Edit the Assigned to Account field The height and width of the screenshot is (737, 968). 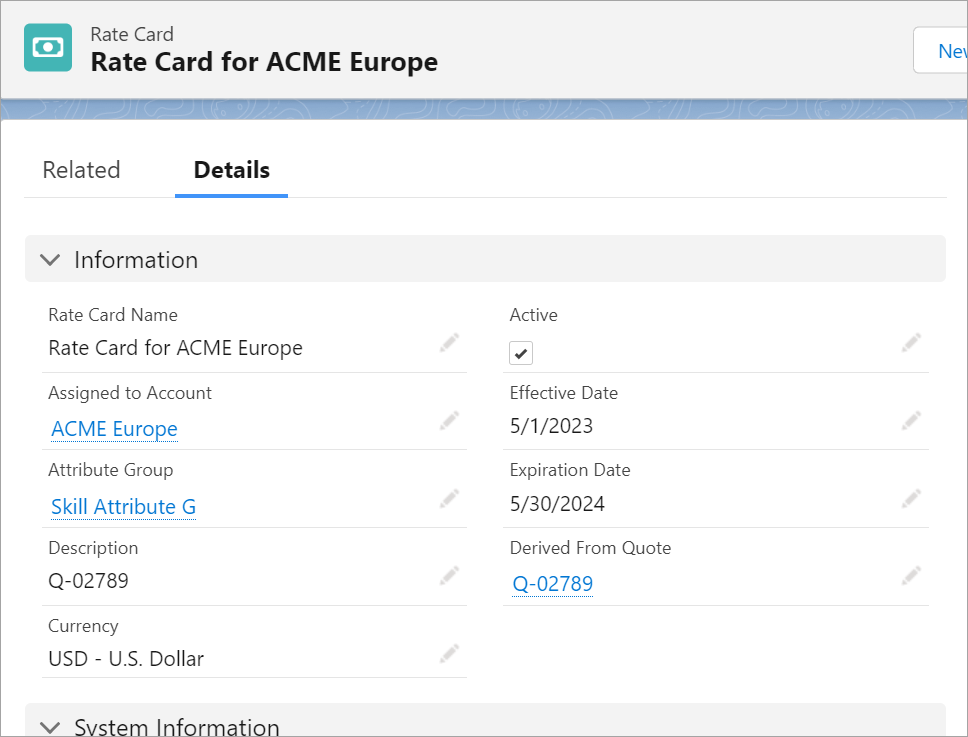pos(449,421)
